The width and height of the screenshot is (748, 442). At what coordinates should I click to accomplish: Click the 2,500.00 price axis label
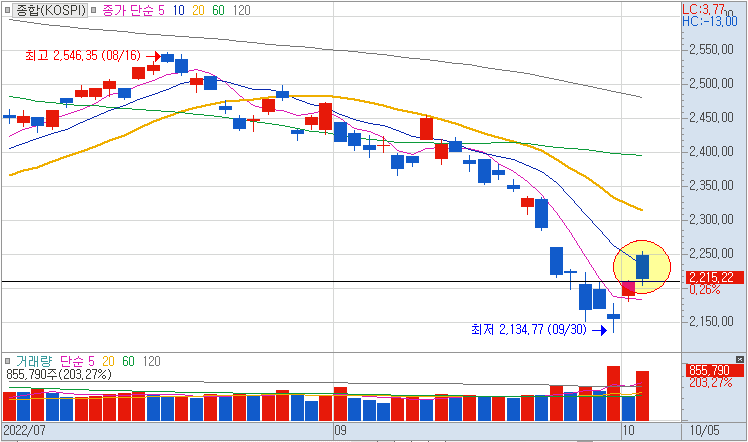point(712,83)
